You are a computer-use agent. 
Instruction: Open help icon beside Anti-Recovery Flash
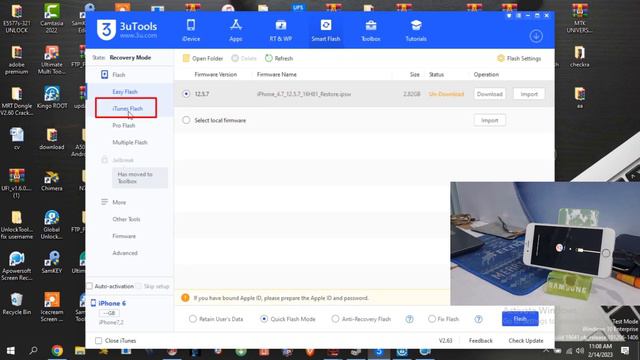pos(409,319)
